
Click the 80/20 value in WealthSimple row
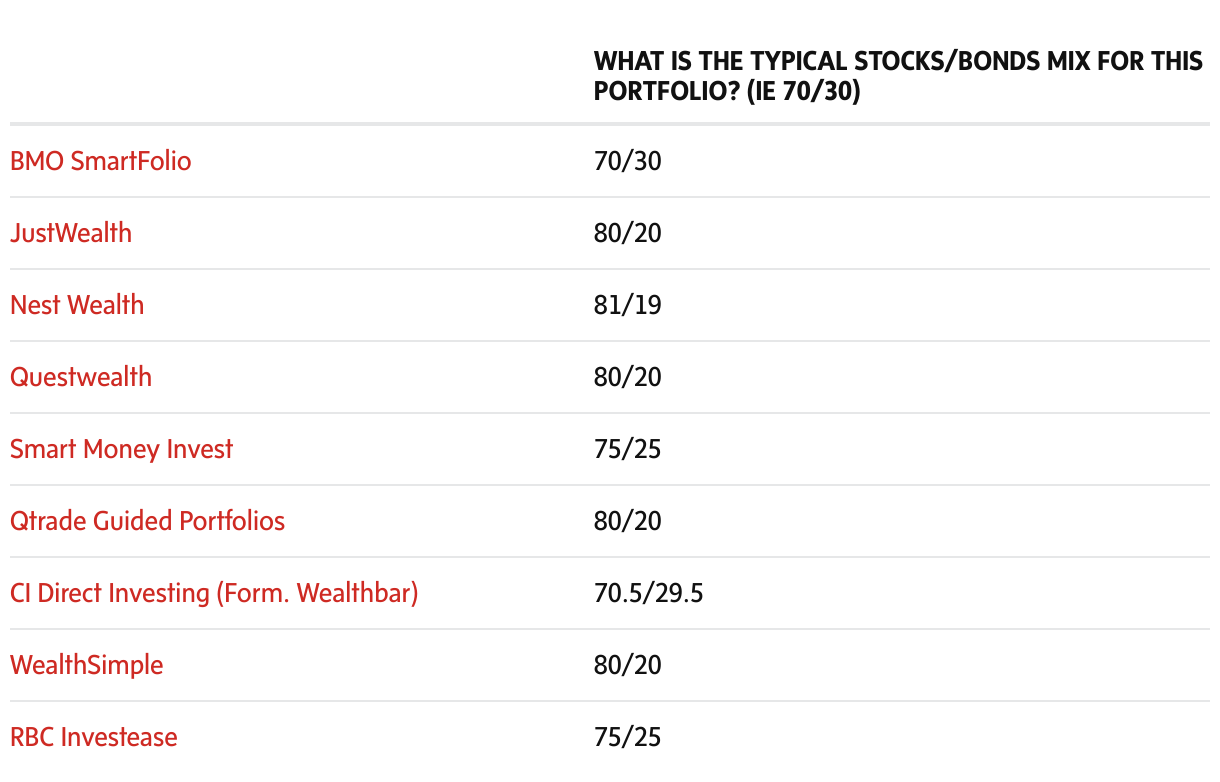(627, 665)
